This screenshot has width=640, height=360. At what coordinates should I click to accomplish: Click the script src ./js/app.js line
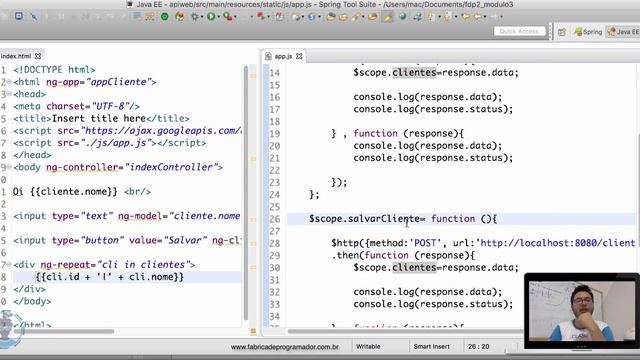click(109, 143)
